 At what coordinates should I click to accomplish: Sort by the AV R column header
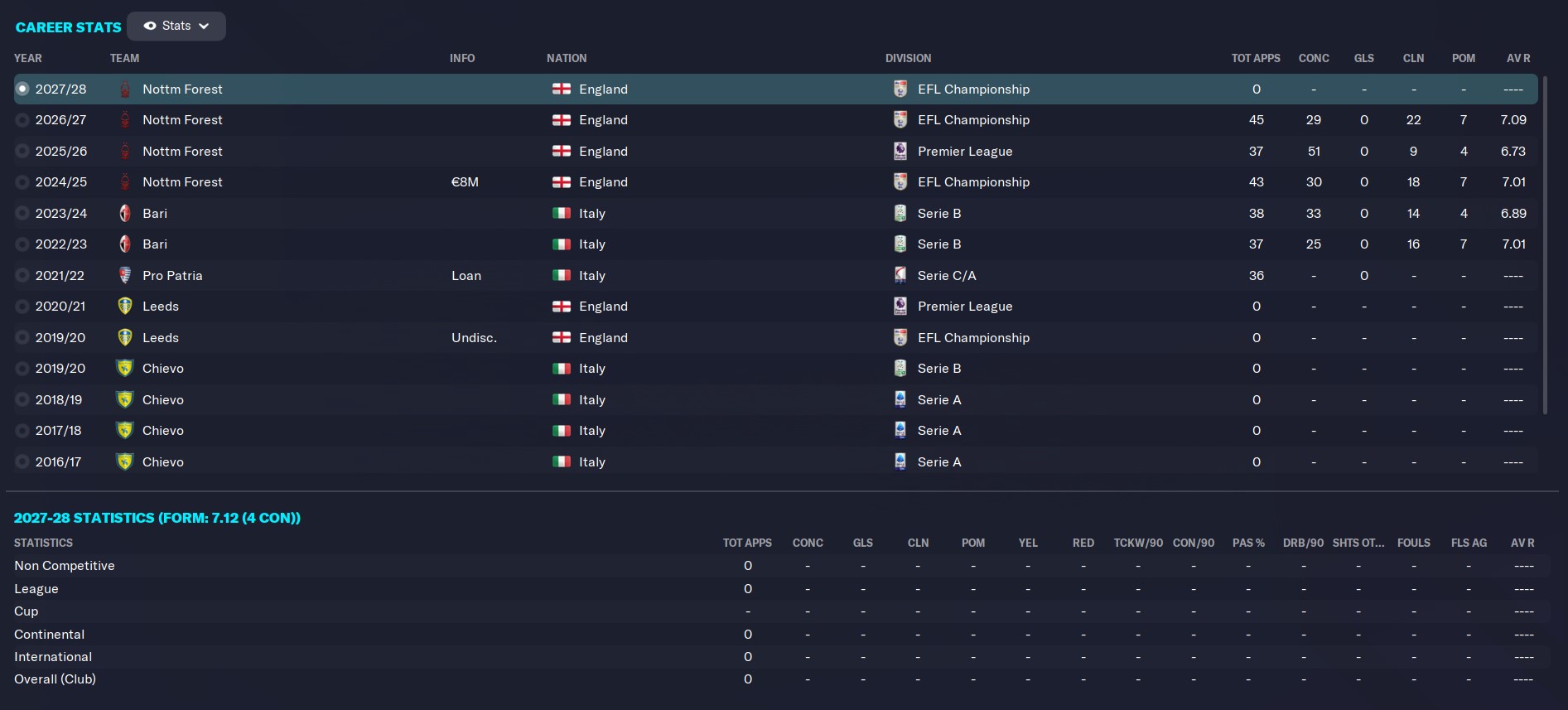coord(1518,58)
